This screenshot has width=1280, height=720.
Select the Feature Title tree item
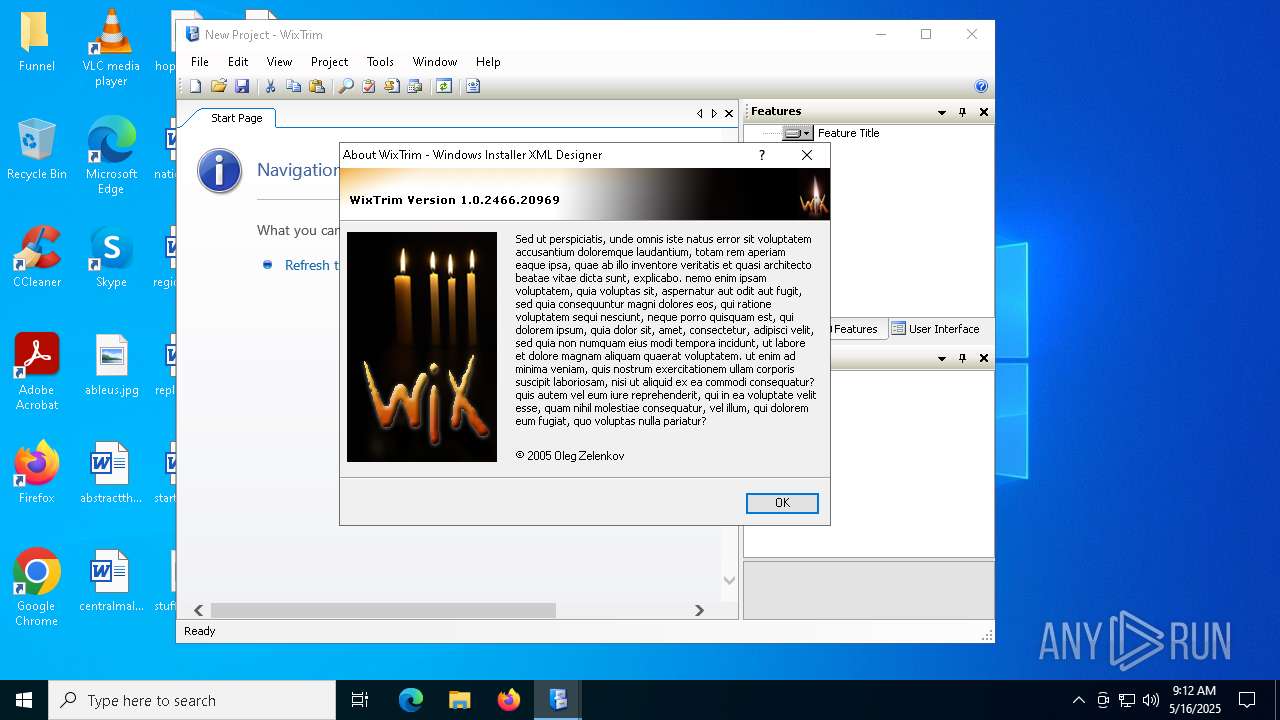pyautogui.click(x=848, y=133)
